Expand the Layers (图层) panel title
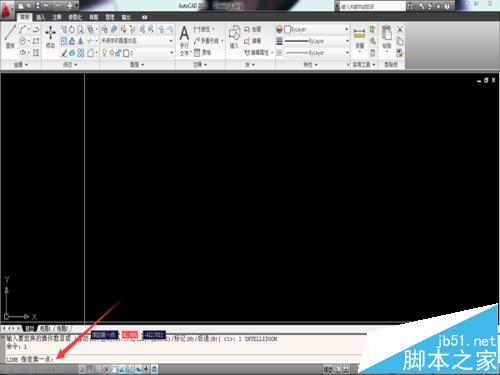This screenshot has height=375, width=500. (x=137, y=64)
